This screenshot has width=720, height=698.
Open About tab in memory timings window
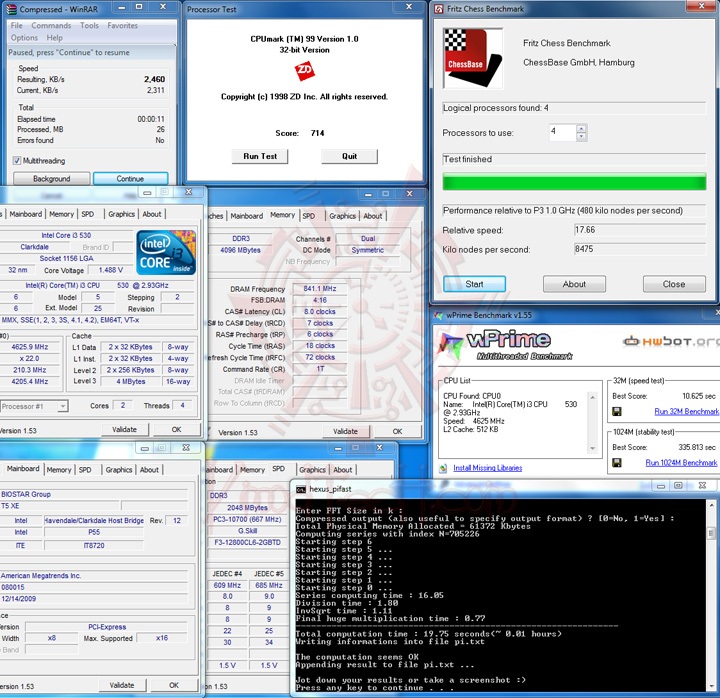[x=372, y=216]
